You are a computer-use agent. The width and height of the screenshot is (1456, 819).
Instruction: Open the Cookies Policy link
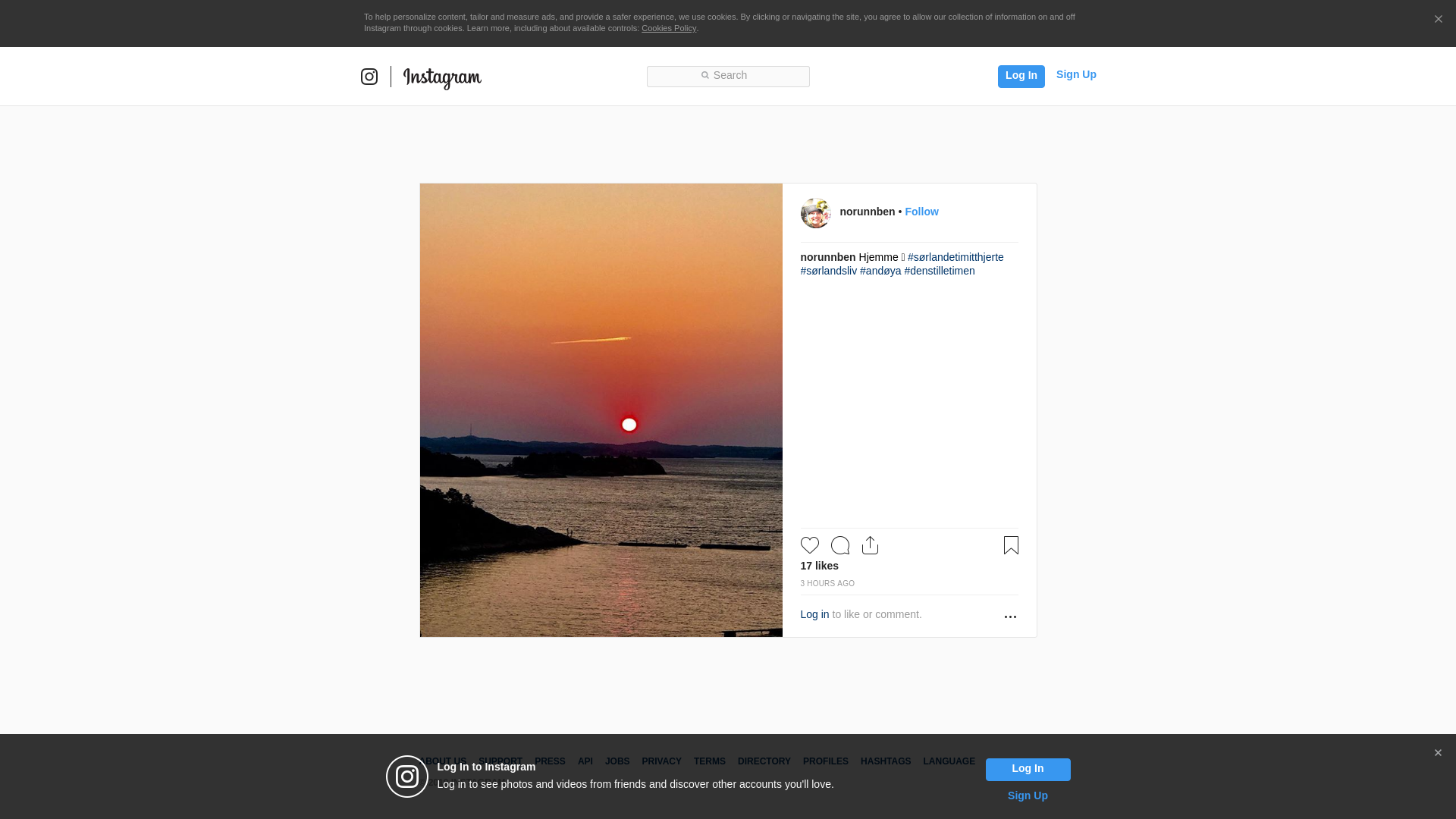[669, 28]
